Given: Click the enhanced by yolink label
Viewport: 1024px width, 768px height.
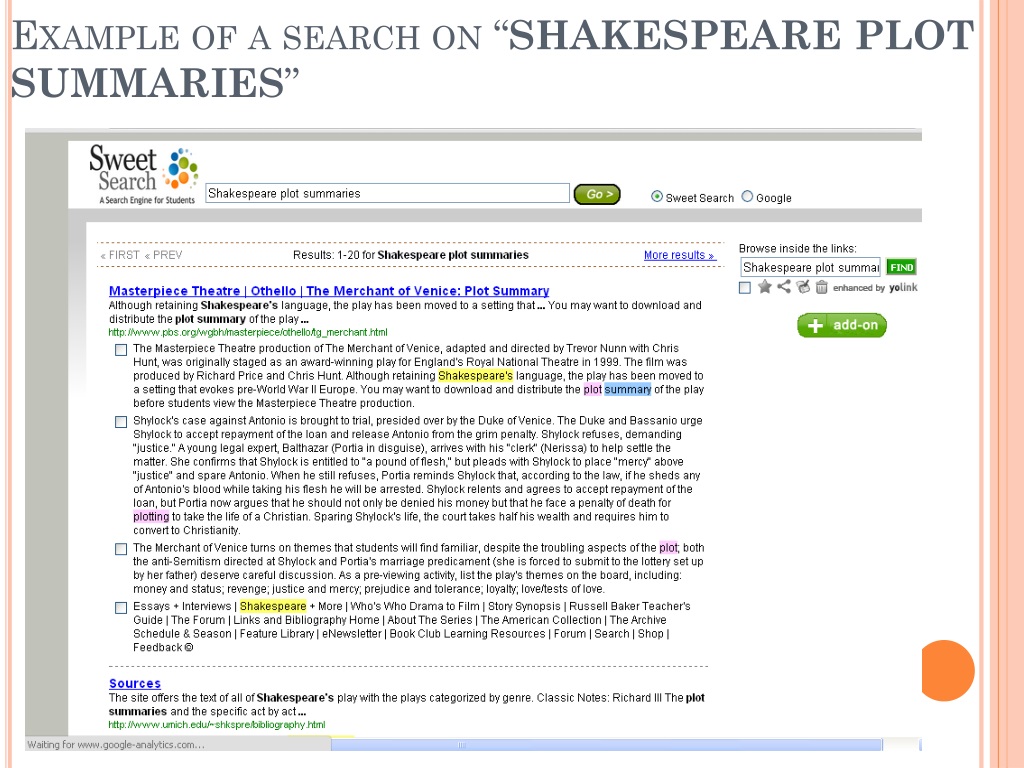Looking at the screenshot, I should (x=875, y=287).
